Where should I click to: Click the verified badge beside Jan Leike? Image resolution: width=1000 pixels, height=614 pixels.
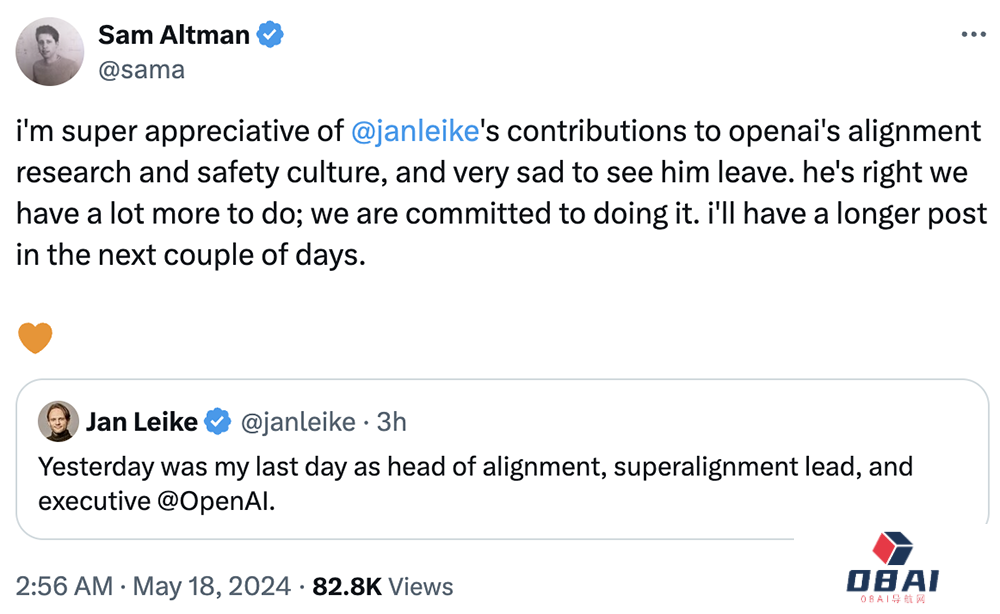coord(217,421)
